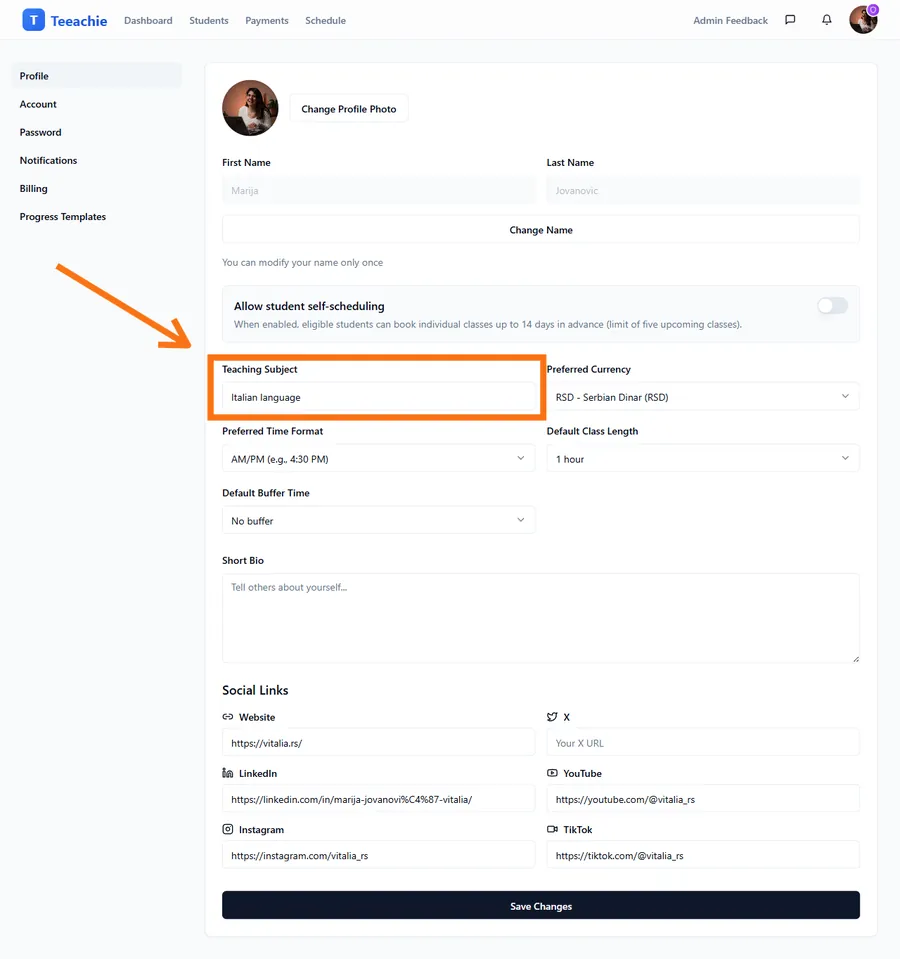This screenshot has height=959, width=900.
Task: Open Billing settings in the sidebar
Action: (33, 188)
